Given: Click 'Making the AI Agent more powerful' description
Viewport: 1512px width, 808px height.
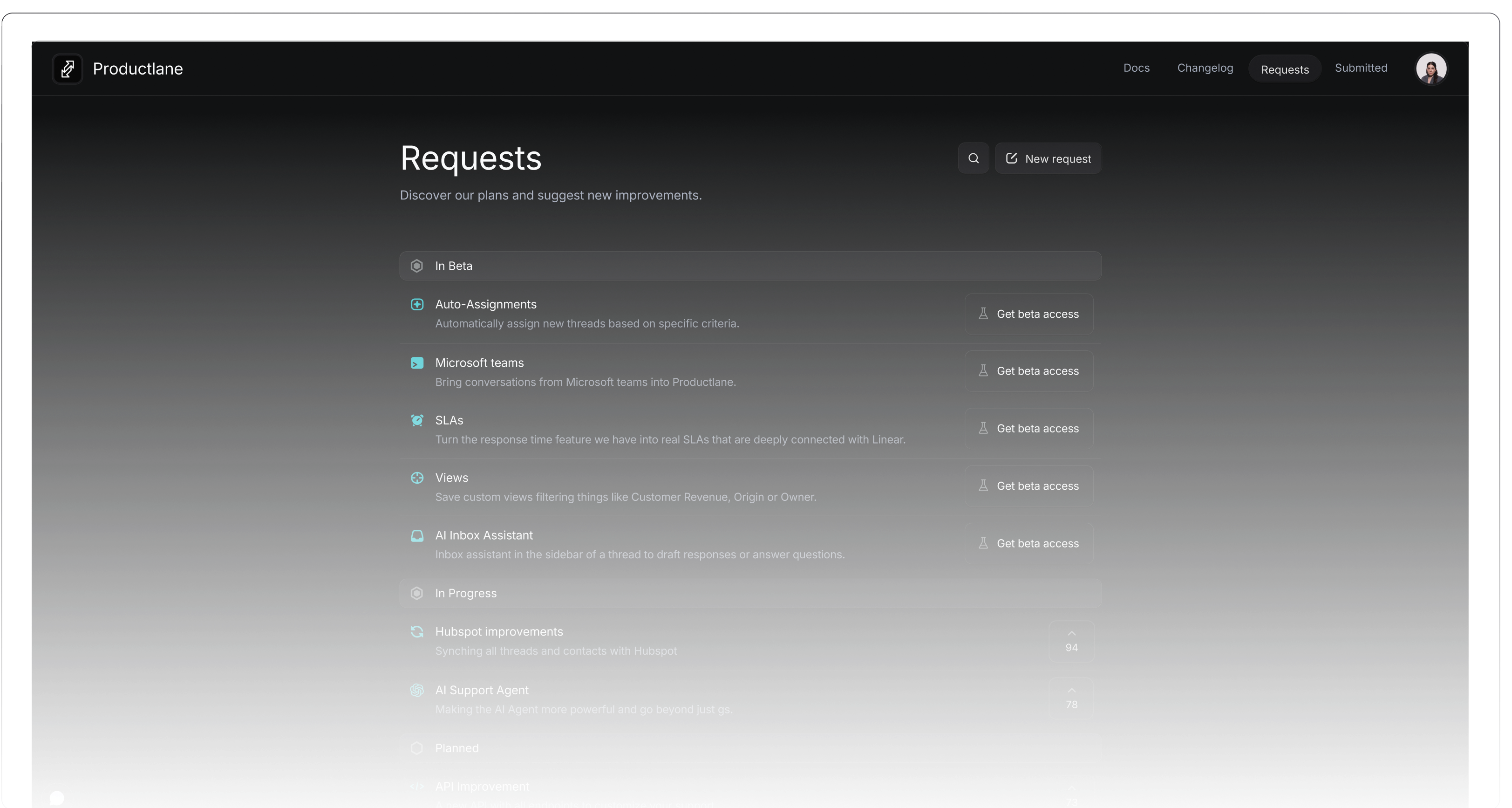Looking at the screenshot, I should pyautogui.click(x=584, y=710).
